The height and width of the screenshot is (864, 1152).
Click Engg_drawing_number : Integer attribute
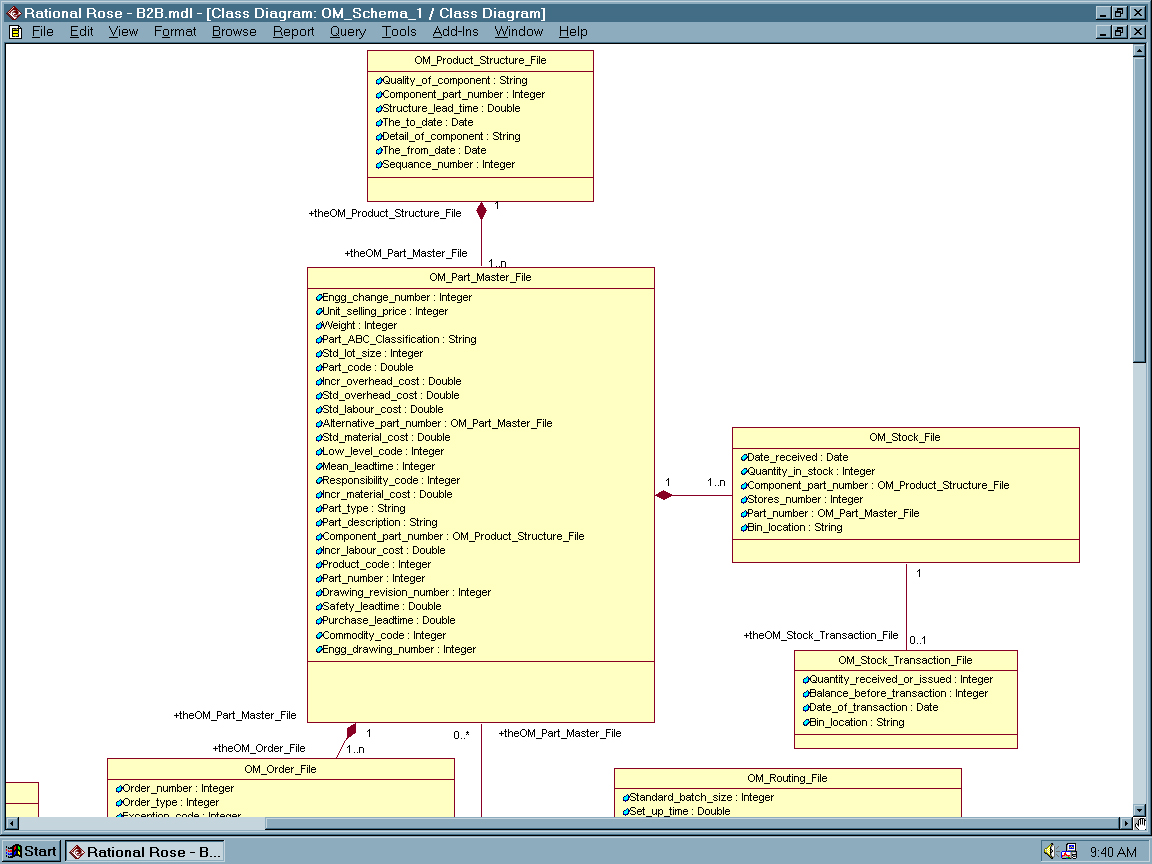[x=396, y=649]
